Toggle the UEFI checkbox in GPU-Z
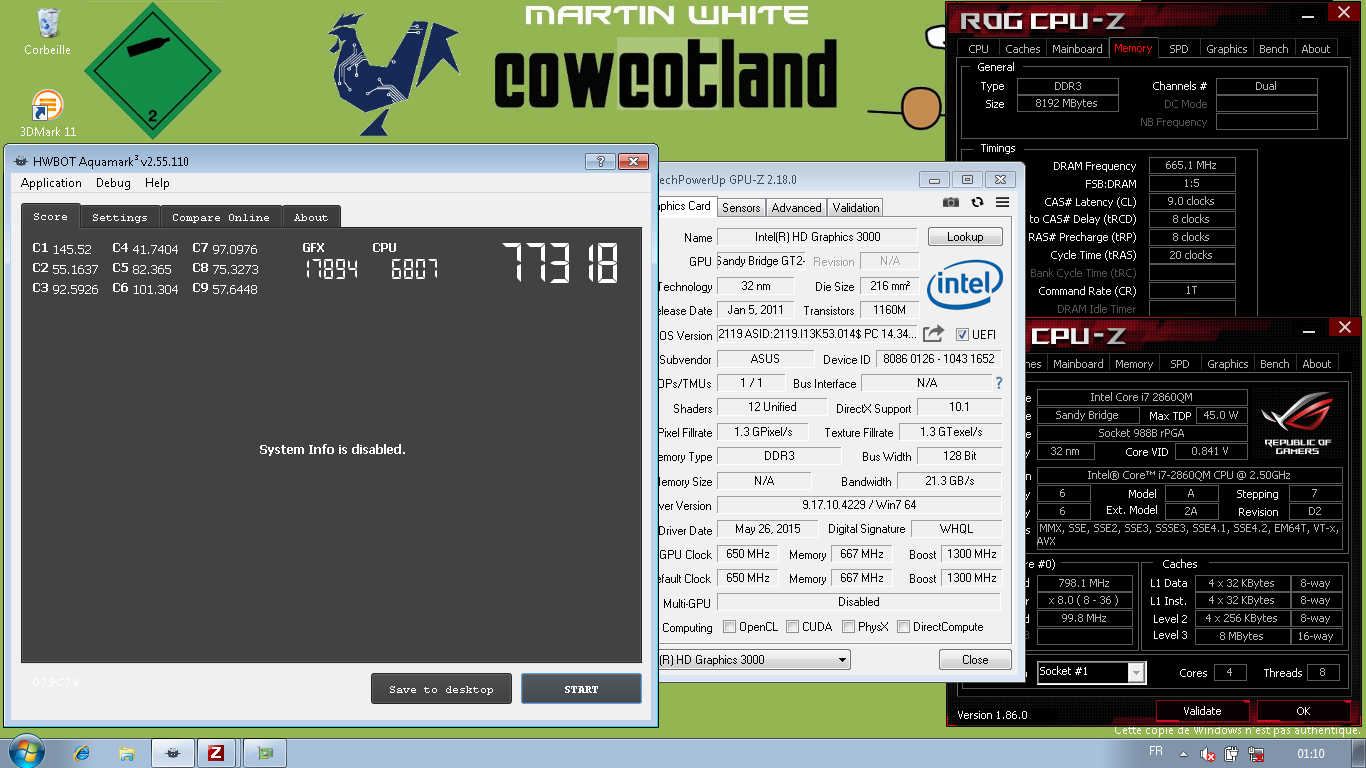Image resolution: width=1366 pixels, height=768 pixels. coord(962,334)
